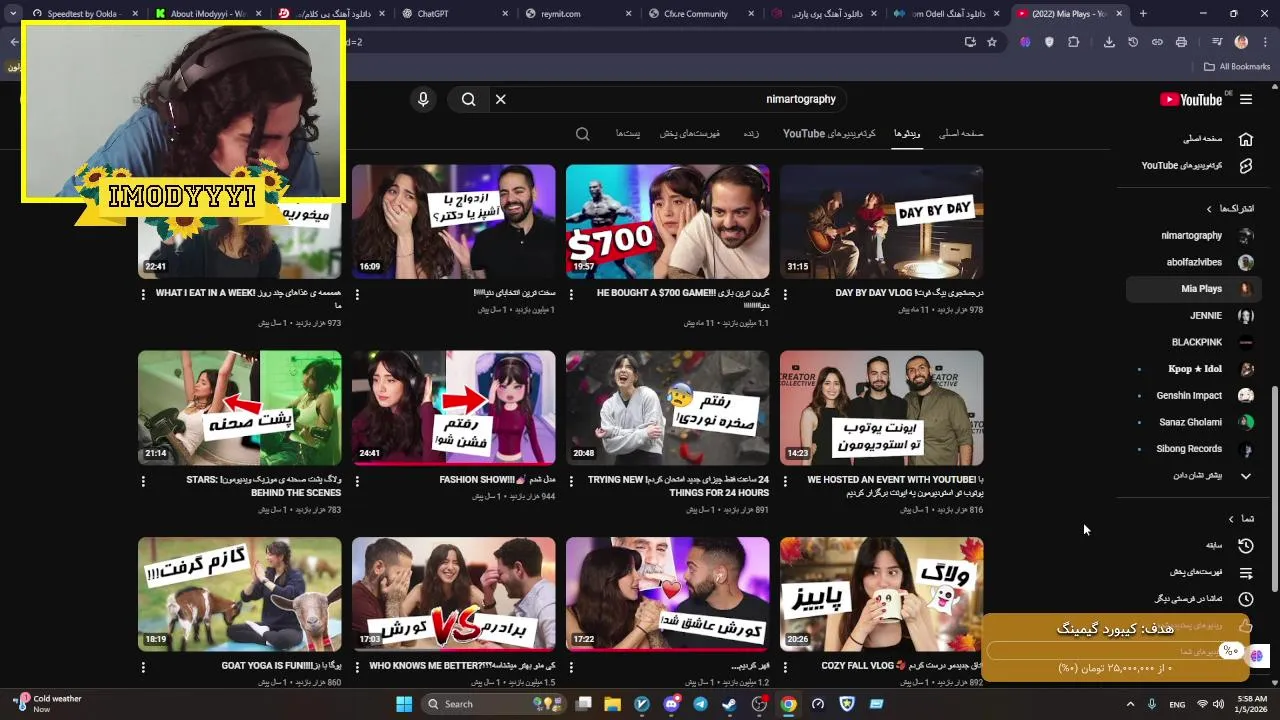Clear the search box with X icon
1280x720 pixels.
[x=501, y=99]
